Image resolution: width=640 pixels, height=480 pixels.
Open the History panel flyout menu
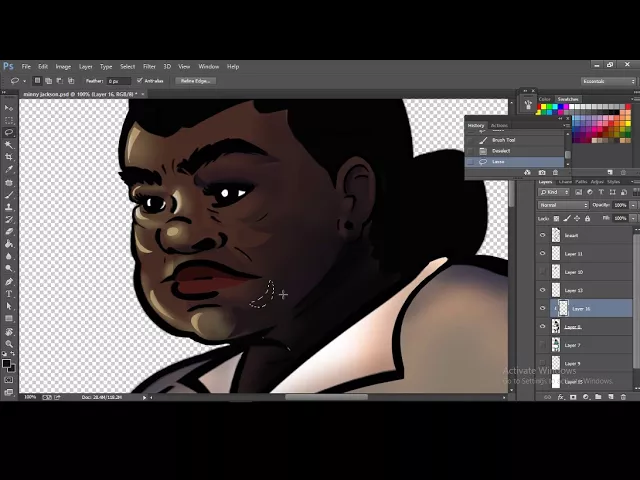click(567, 125)
